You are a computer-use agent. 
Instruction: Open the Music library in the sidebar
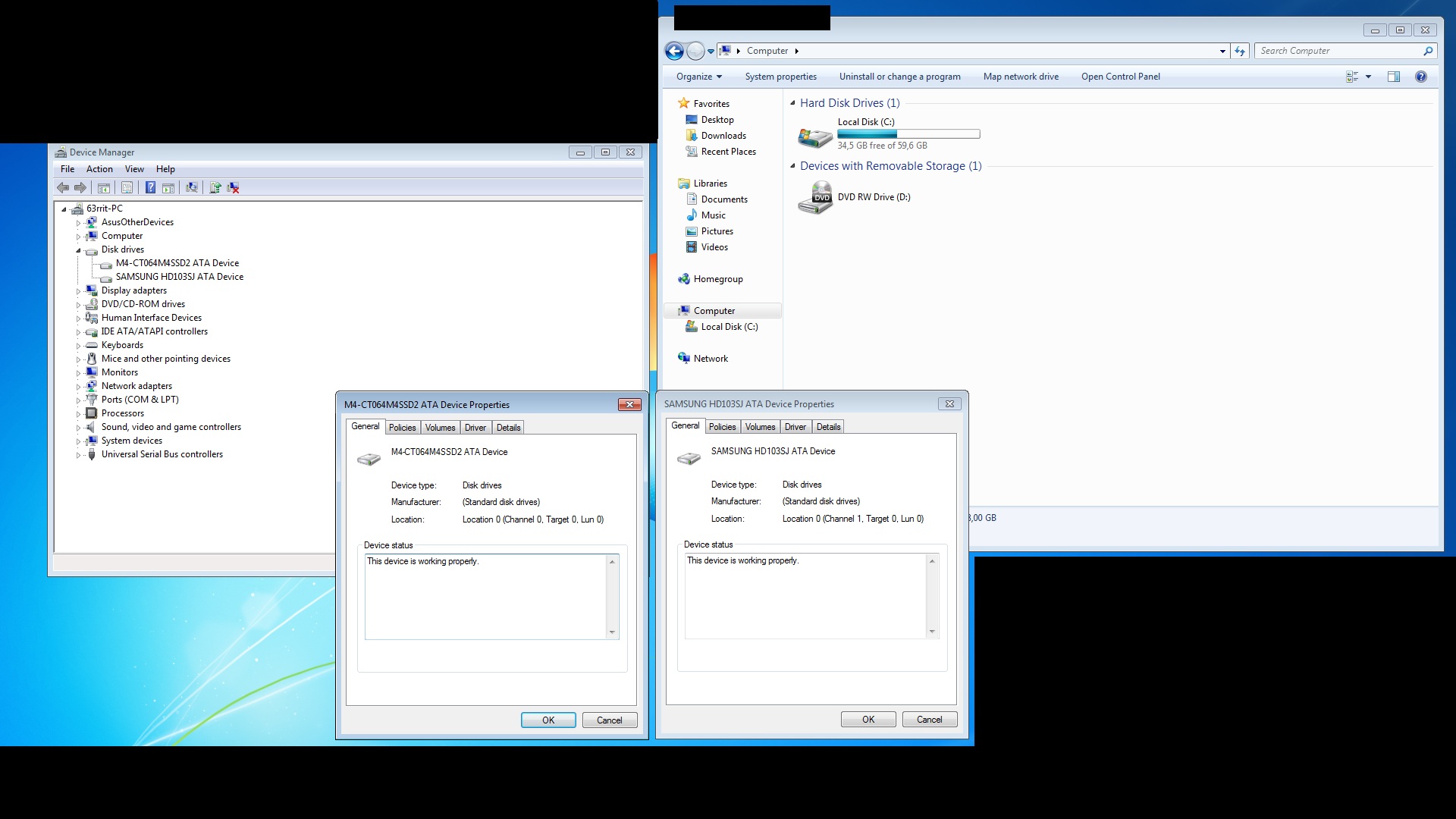pos(714,215)
